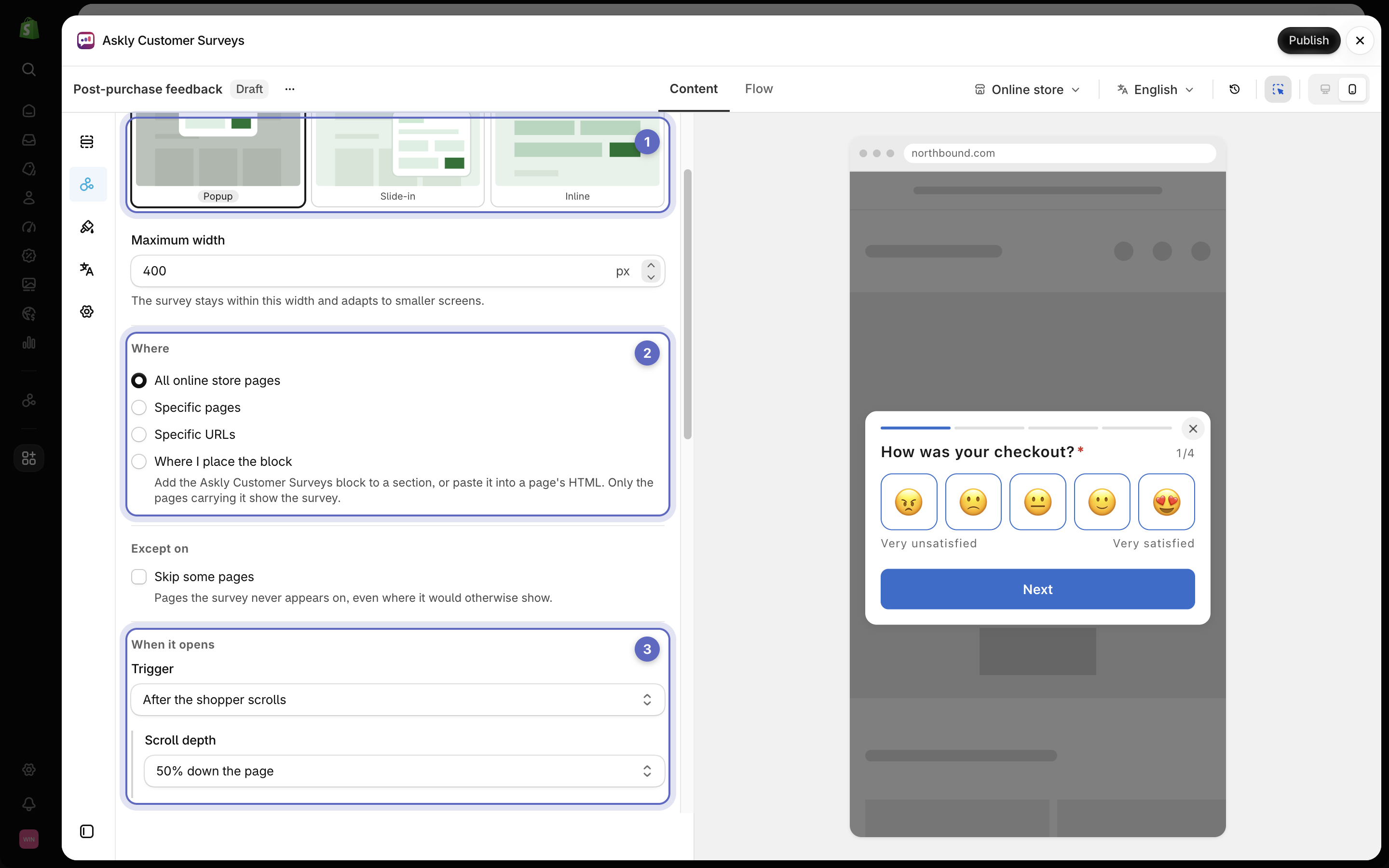The width and height of the screenshot is (1389, 868).
Task: Switch preview to desktop view
Action: (1325, 90)
